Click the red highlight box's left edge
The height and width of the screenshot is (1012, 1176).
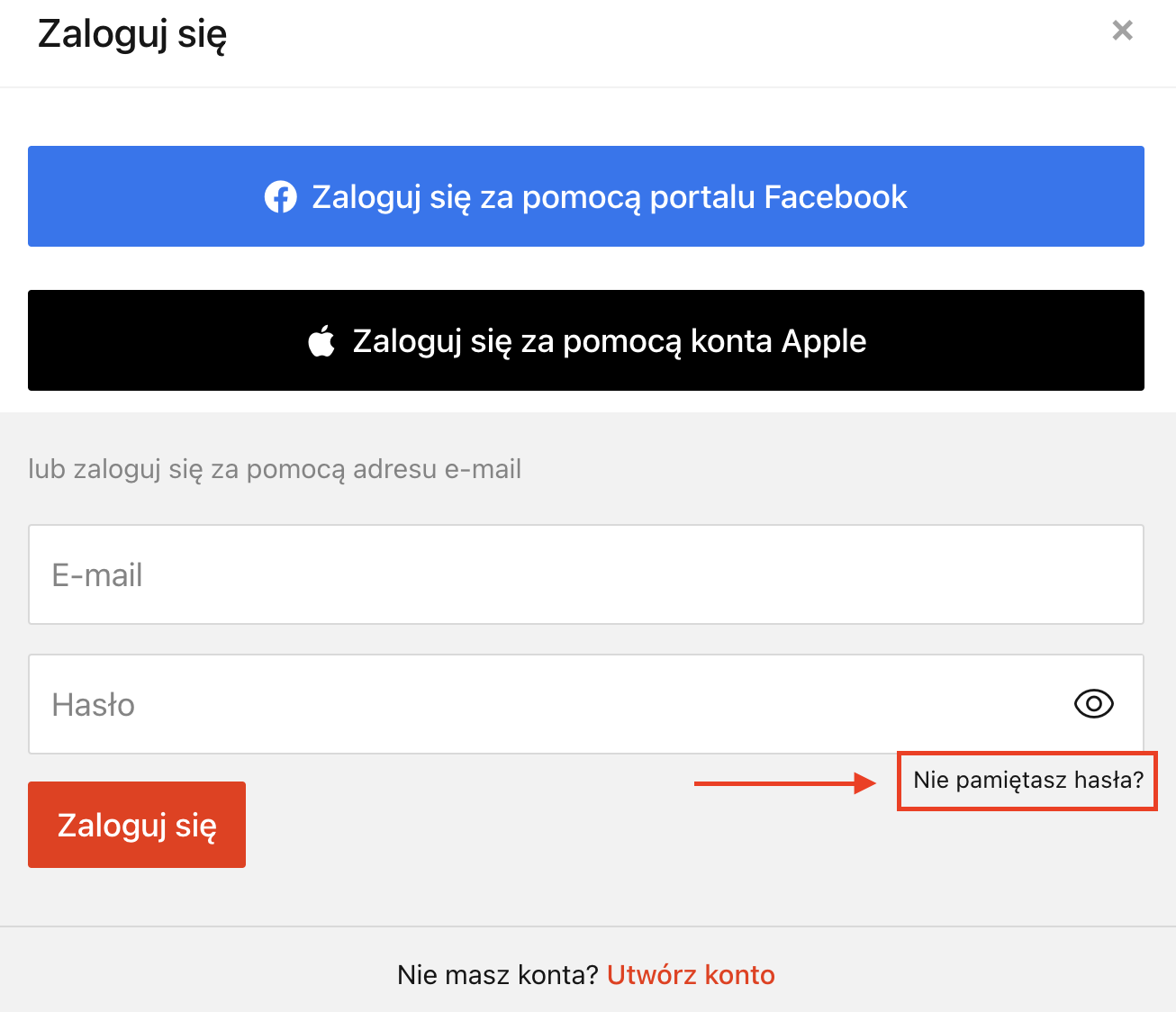pyautogui.click(x=899, y=782)
